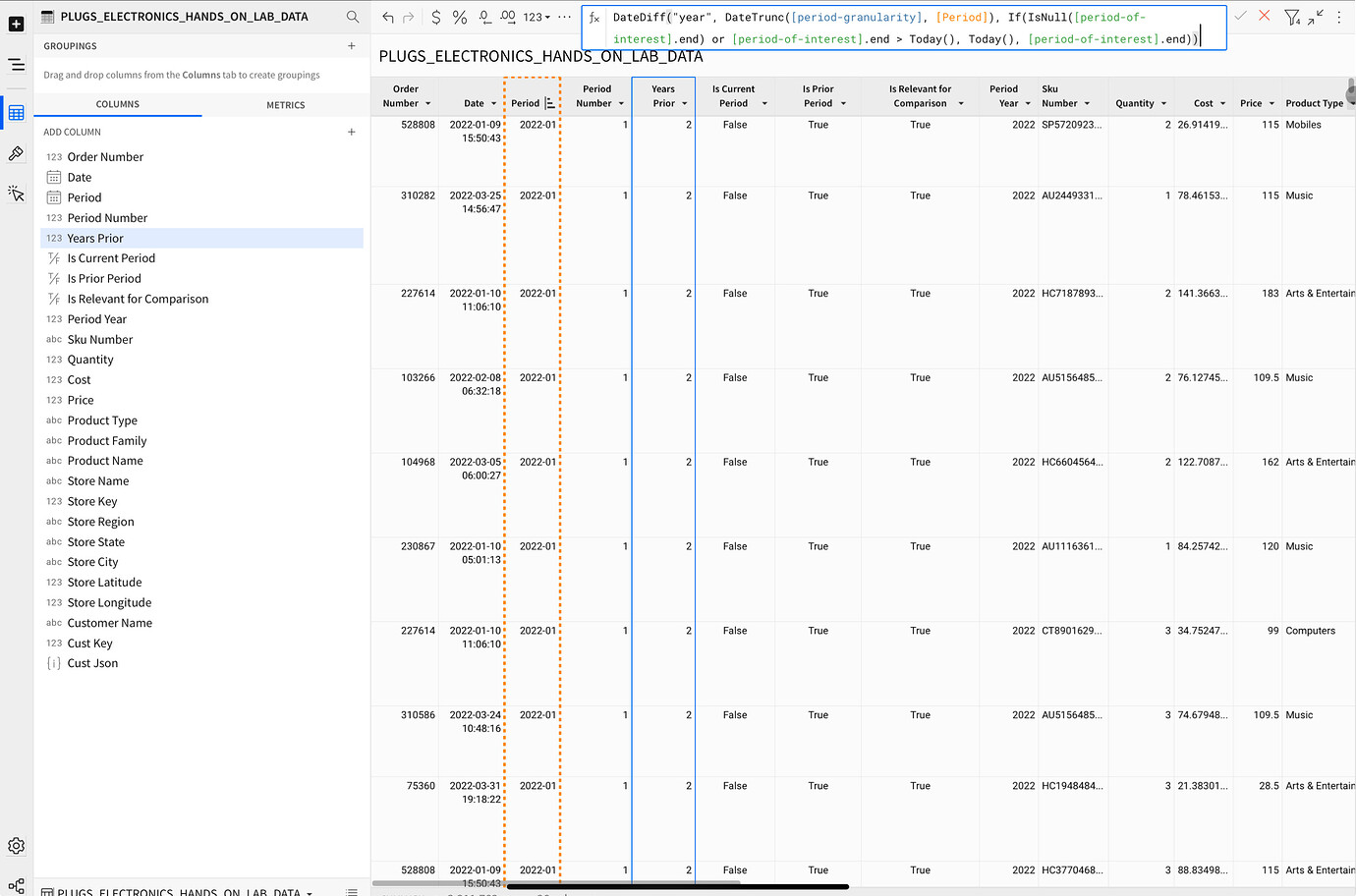Switch to the METRICS tab

pos(285,104)
